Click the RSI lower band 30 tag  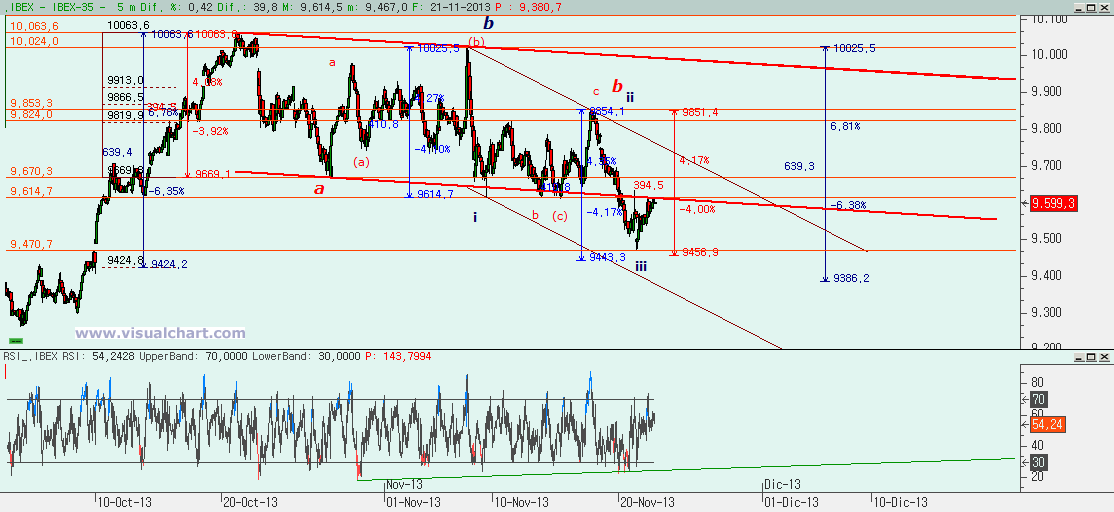point(1038,462)
